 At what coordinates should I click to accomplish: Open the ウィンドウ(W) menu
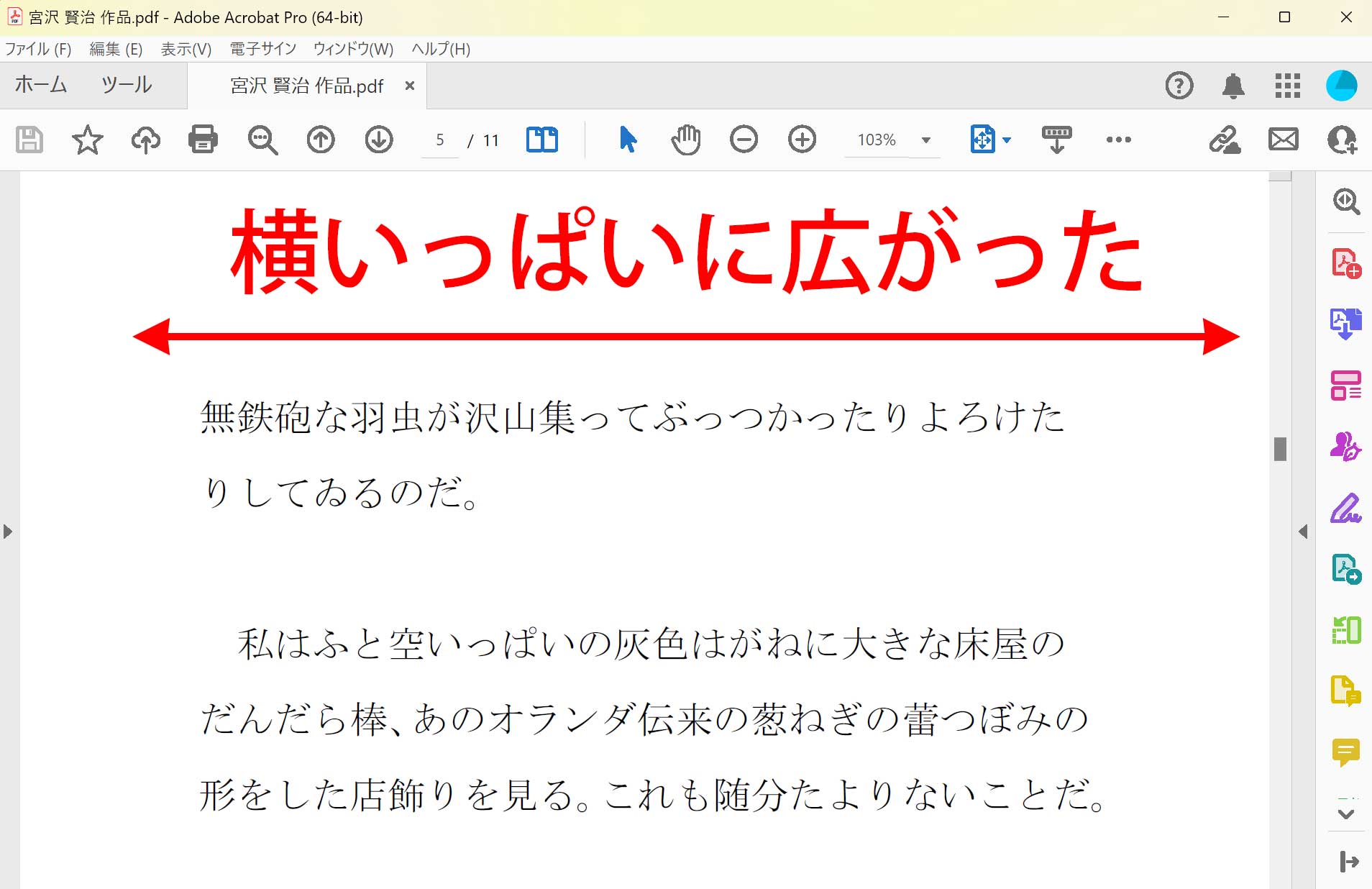pos(354,49)
